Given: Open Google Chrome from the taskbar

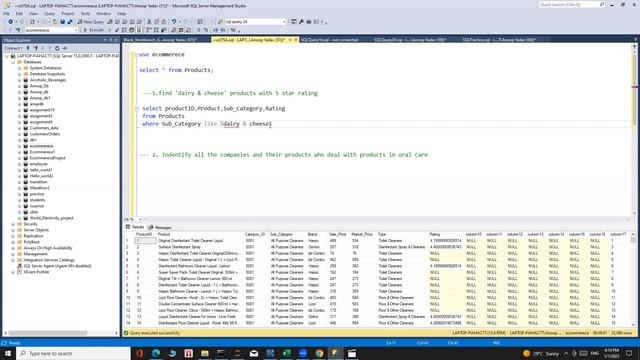Looking at the screenshot, I should point(319,353).
